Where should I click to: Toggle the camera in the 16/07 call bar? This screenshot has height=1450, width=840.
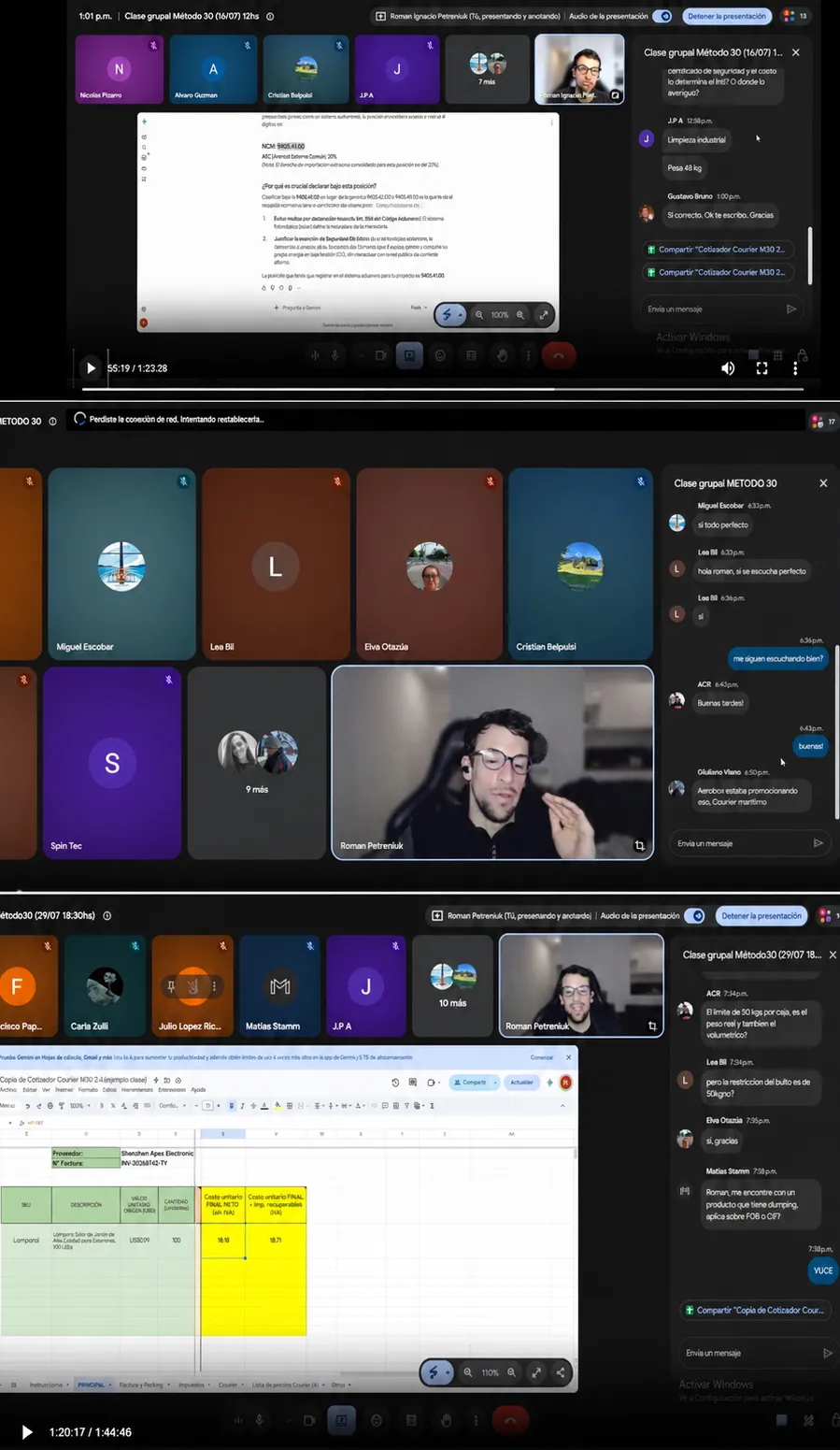(x=380, y=355)
